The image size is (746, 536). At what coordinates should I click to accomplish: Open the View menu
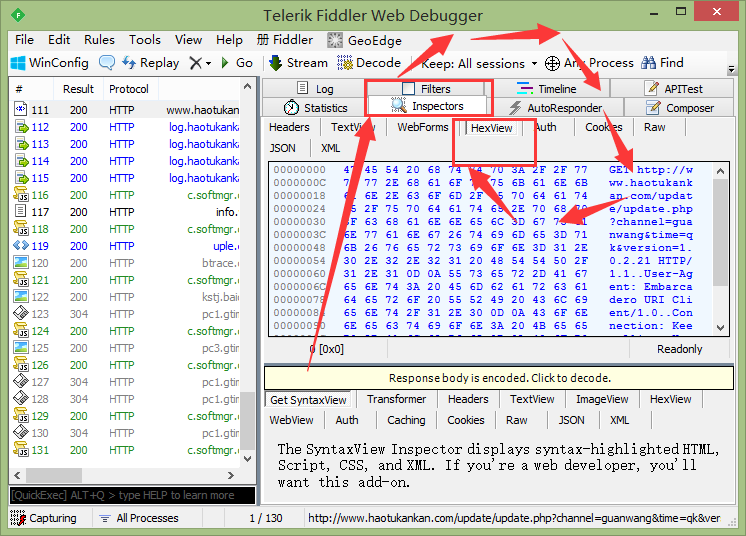click(188, 40)
